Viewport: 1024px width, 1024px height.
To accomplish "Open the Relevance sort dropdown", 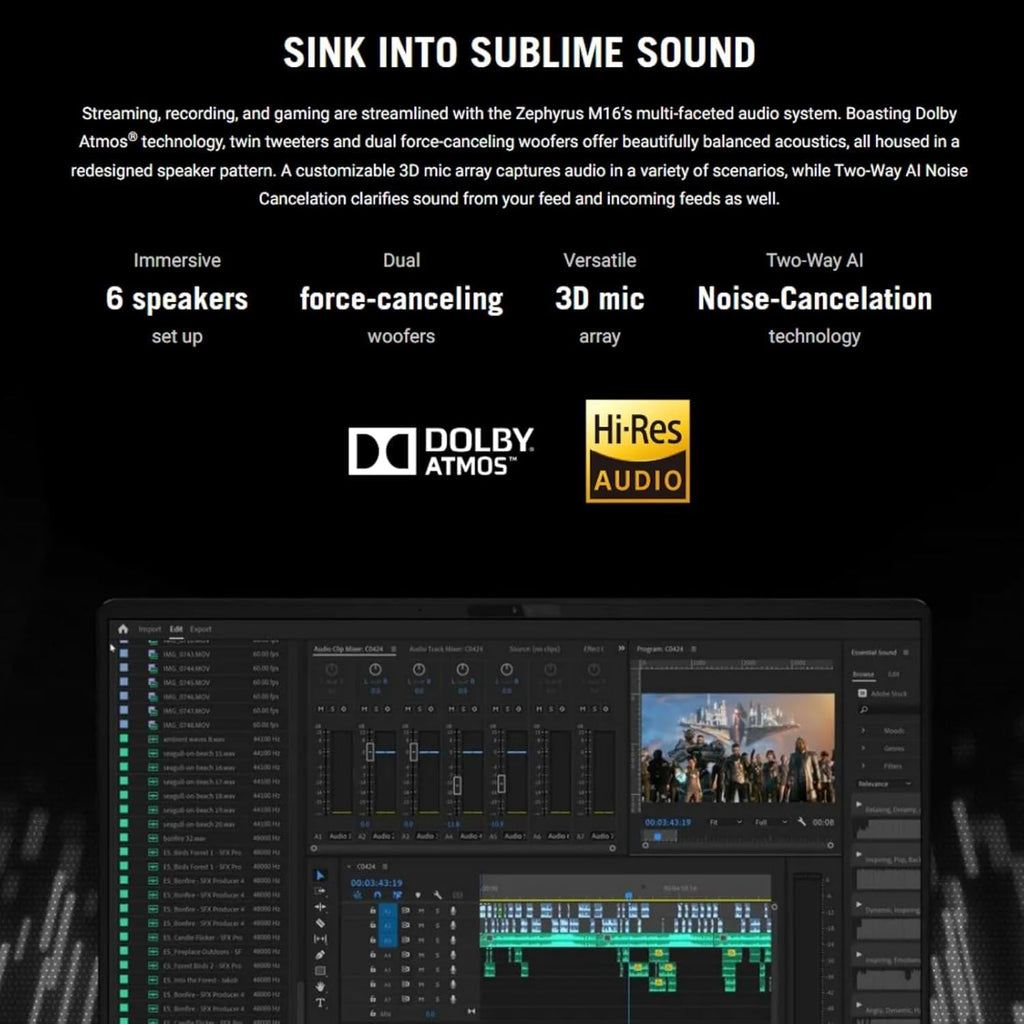I will [x=883, y=784].
